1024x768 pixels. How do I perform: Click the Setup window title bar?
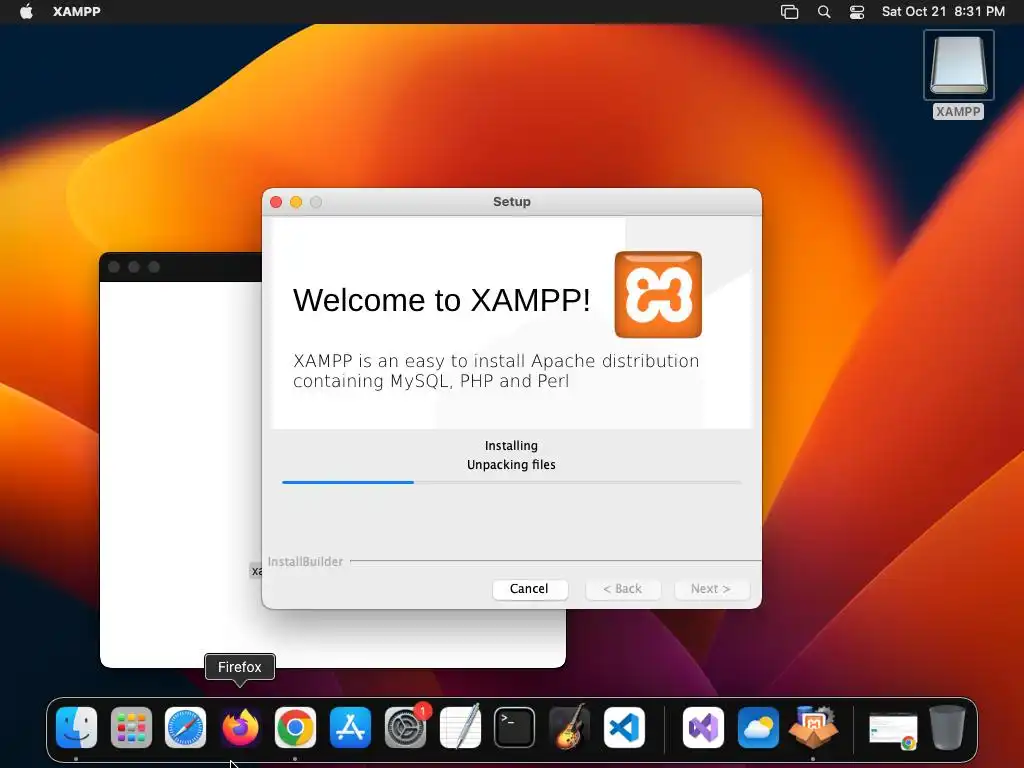point(512,202)
